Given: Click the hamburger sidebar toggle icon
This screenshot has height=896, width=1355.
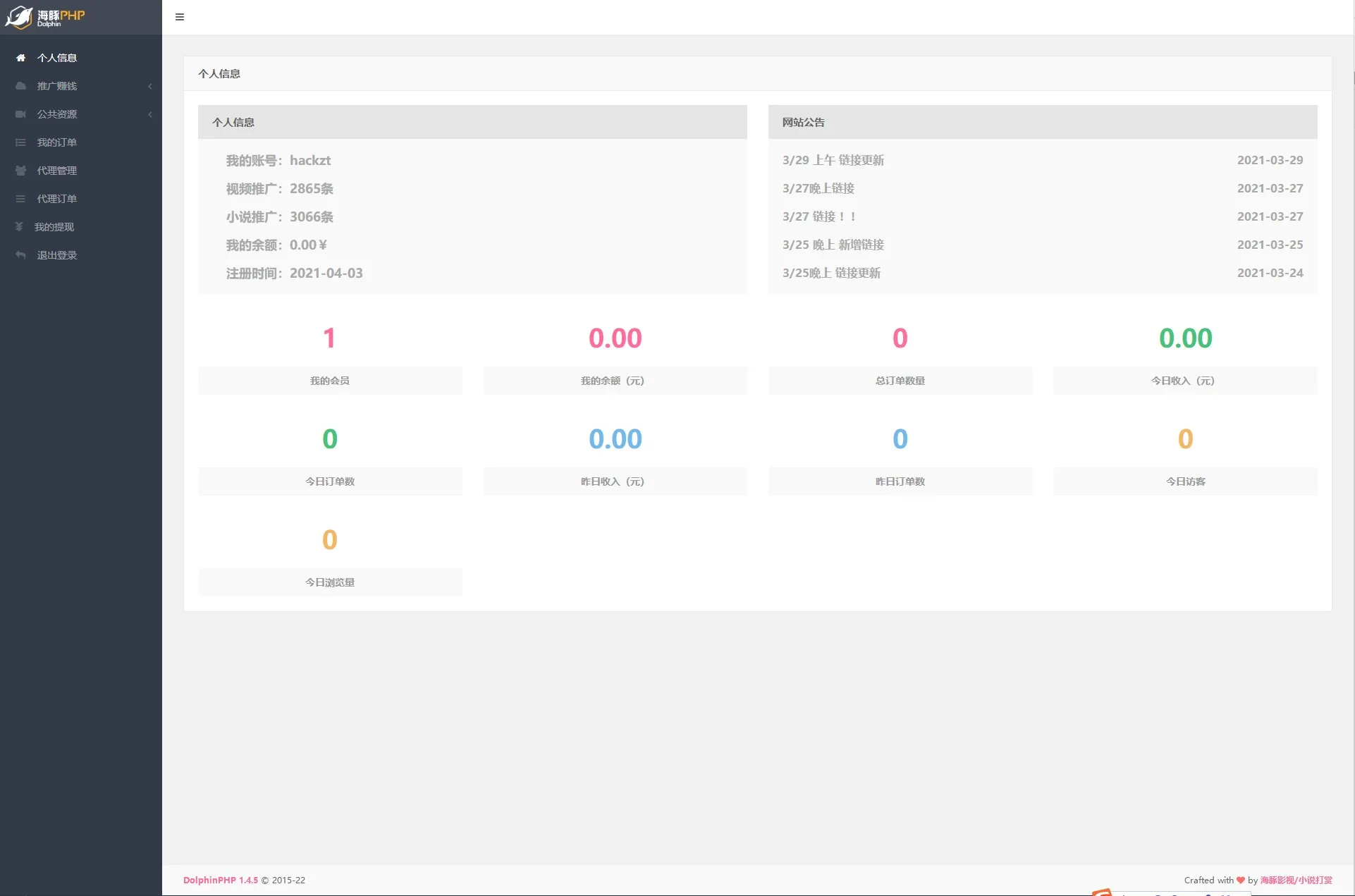Looking at the screenshot, I should click(180, 17).
